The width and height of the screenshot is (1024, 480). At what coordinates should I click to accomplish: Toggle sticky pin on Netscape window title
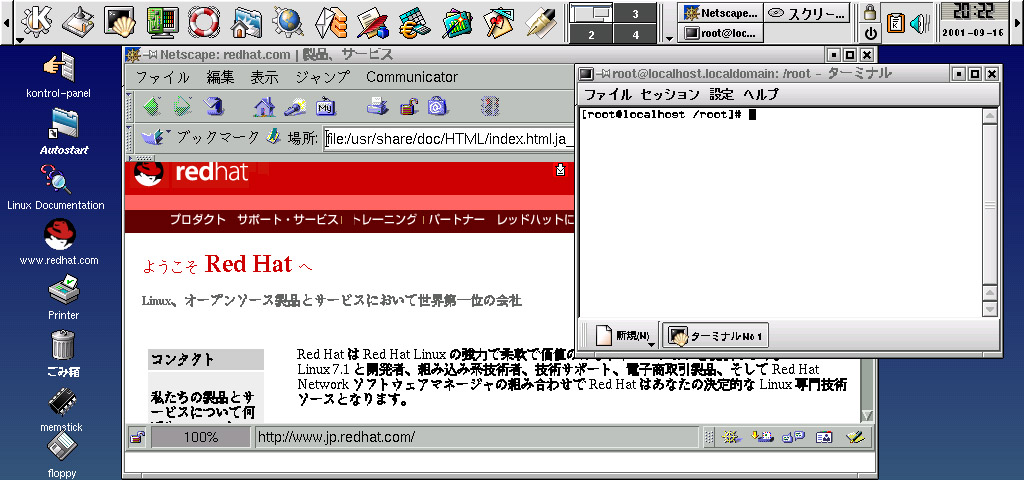(150, 55)
